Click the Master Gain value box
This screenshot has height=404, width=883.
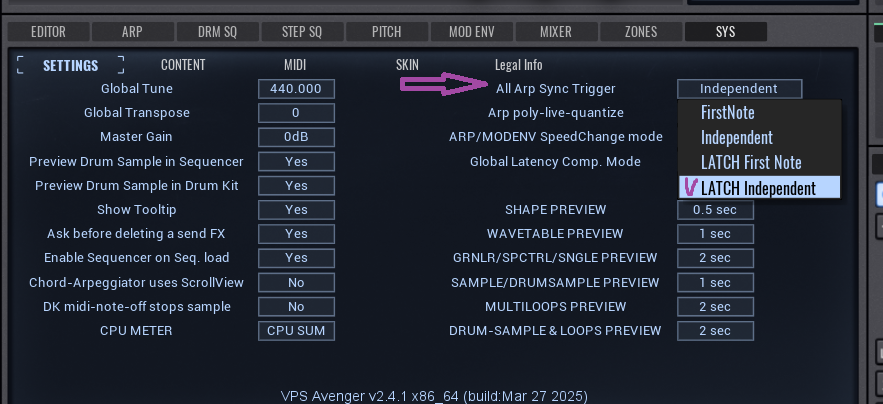tap(296, 137)
